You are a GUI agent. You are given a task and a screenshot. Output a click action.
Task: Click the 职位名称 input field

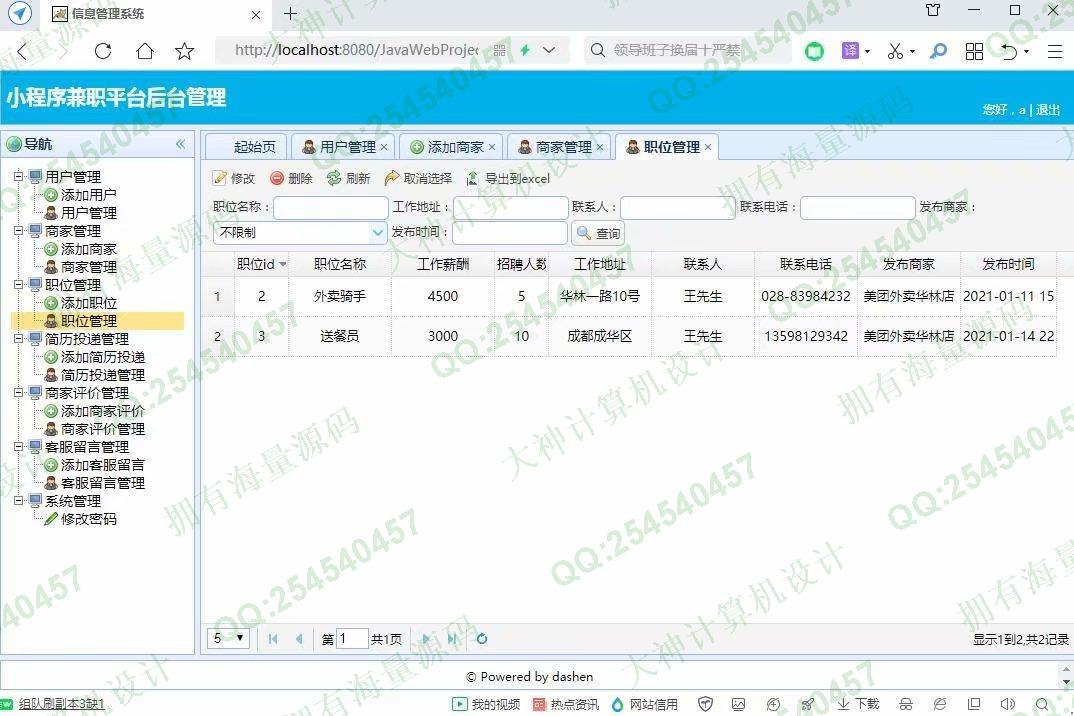tap(331, 208)
